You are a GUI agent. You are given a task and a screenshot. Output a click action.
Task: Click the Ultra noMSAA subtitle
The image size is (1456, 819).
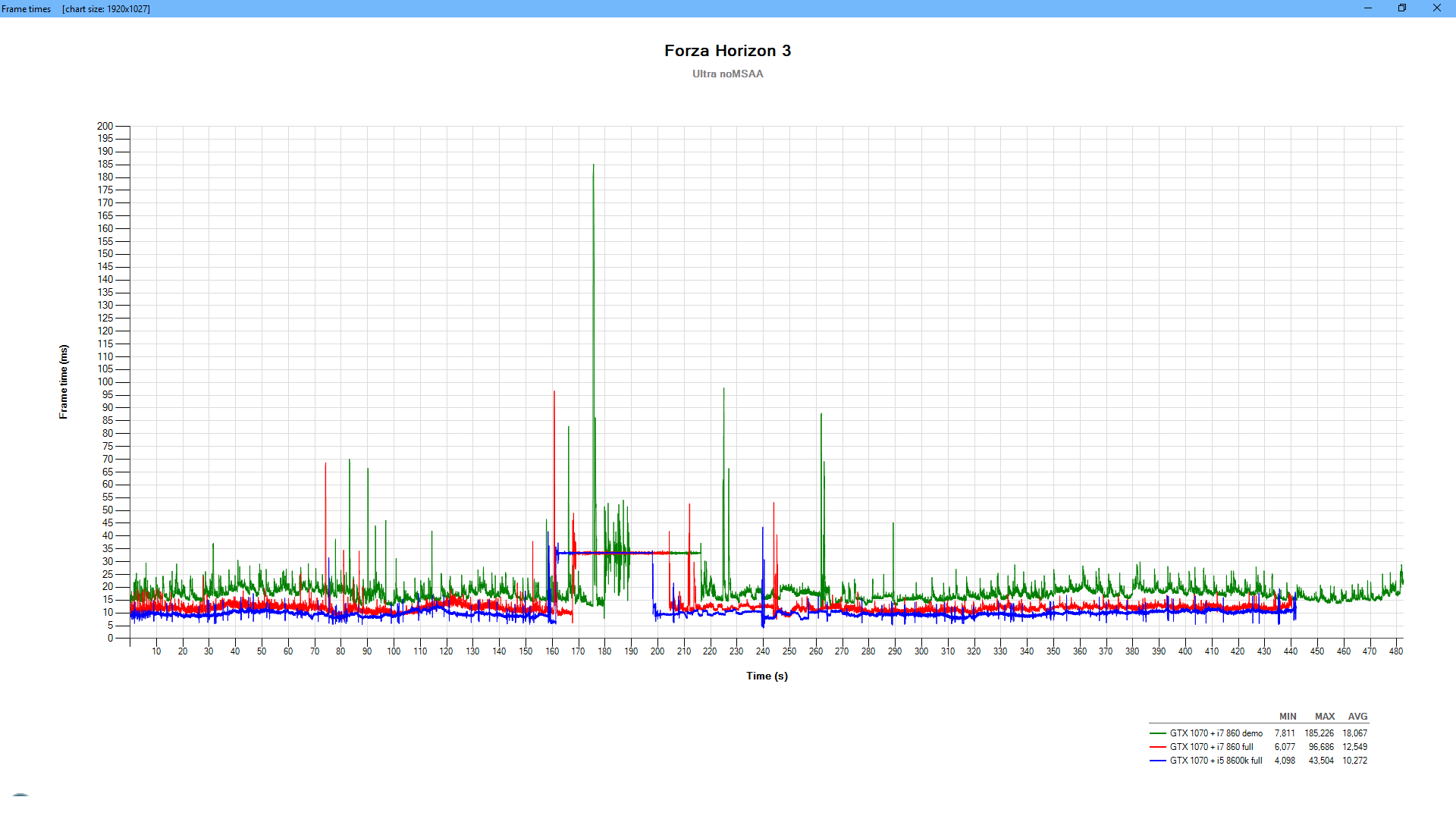point(727,74)
